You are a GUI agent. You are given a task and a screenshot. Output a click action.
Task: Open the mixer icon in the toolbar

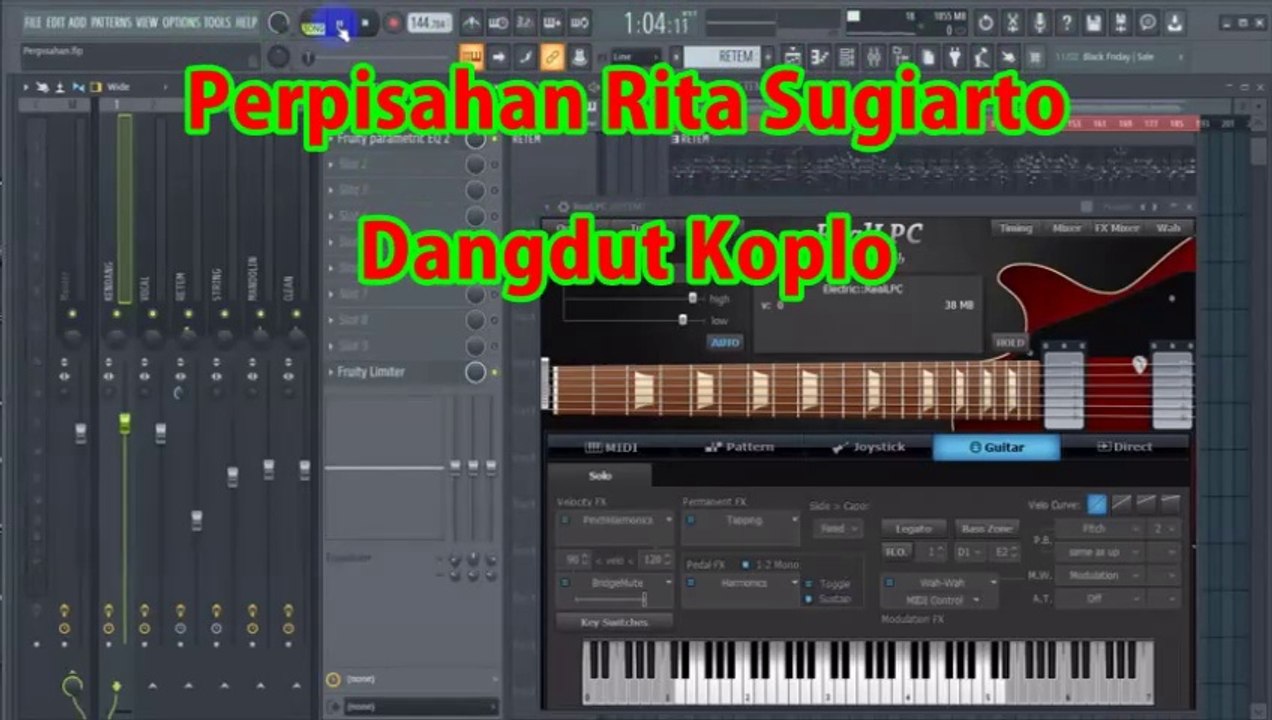pos(874,57)
